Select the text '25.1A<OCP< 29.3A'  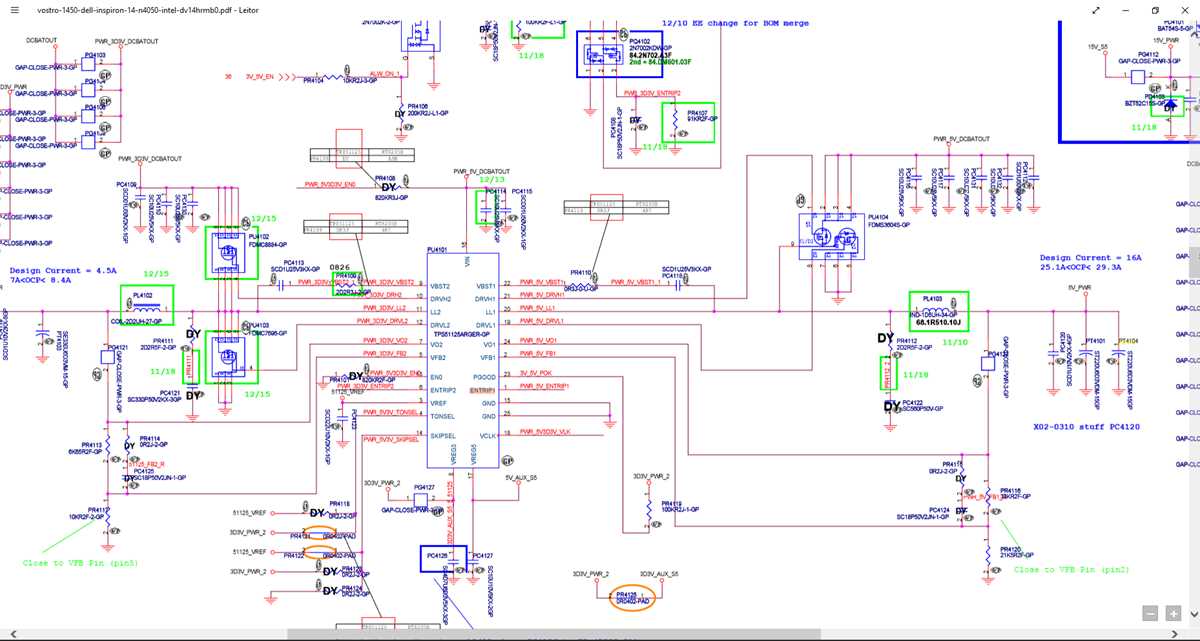(x=1080, y=268)
